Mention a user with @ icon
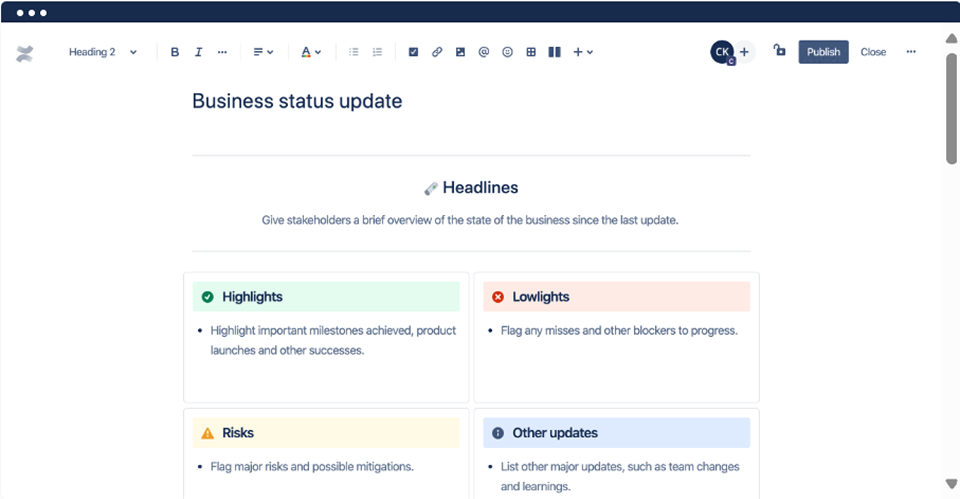The image size is (960, 499). (x=484, y=52)
